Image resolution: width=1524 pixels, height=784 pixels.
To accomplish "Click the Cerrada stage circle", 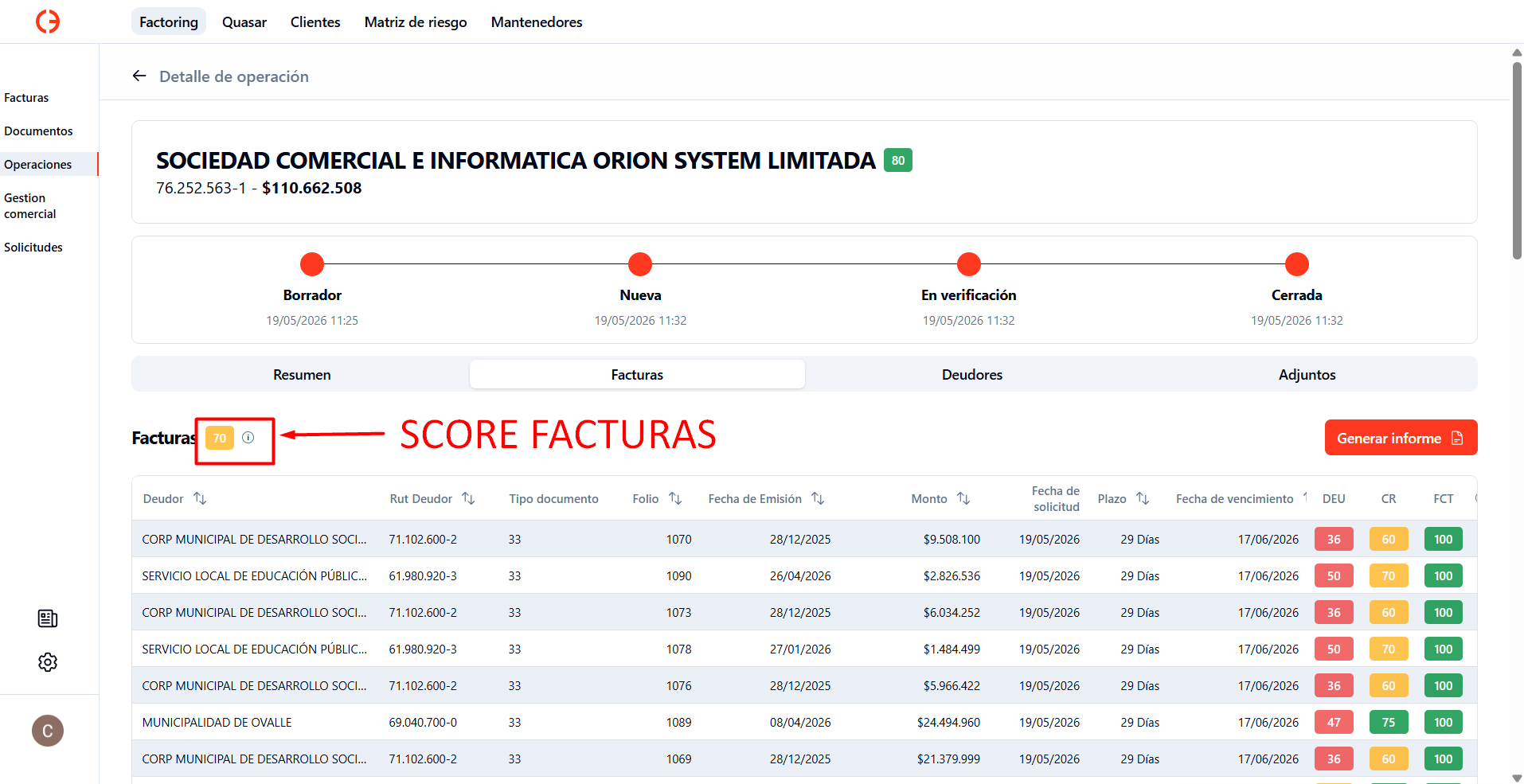I will point(1297,264).
